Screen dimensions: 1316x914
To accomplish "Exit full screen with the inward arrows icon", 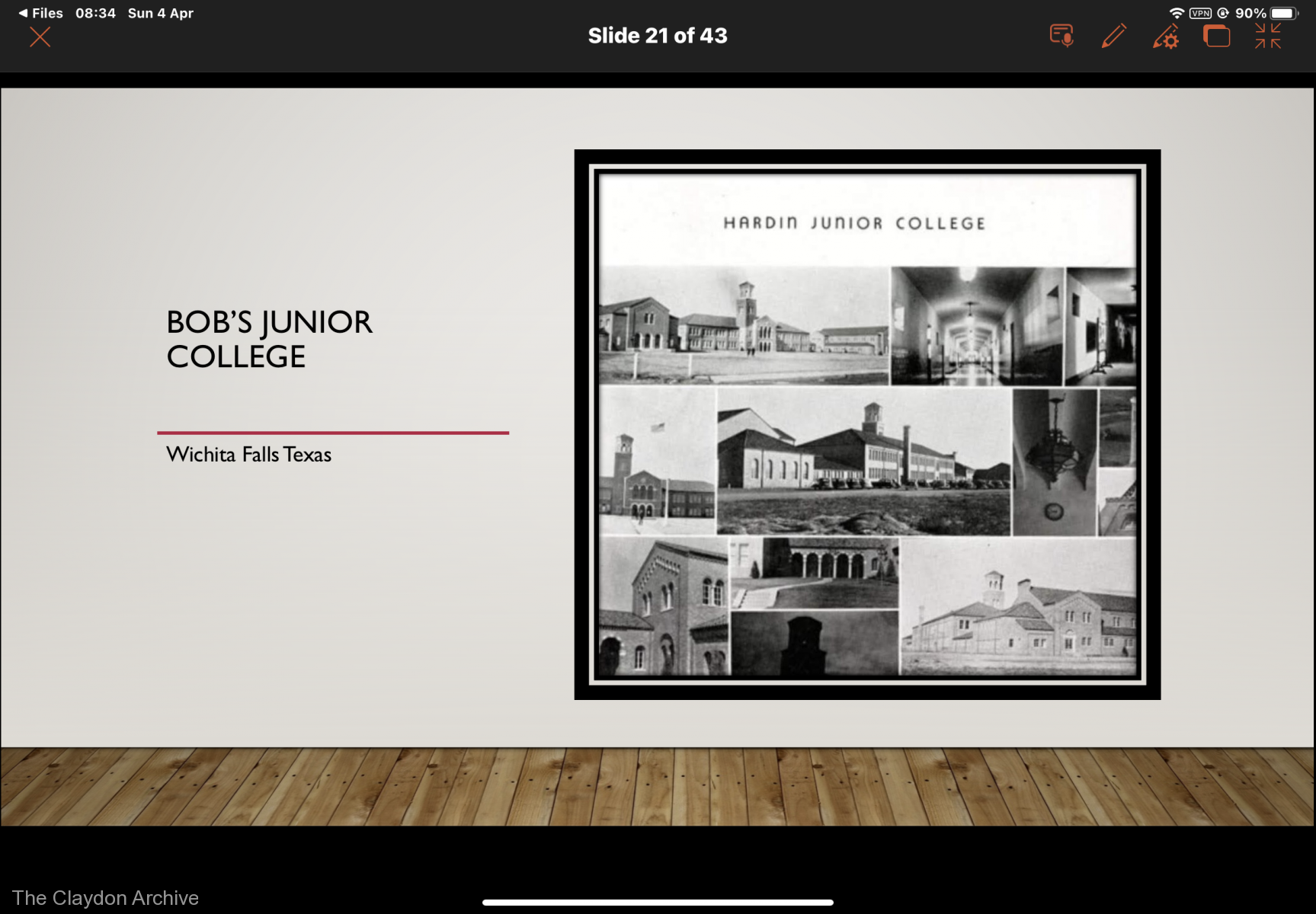I will [x=1268, y=36].
